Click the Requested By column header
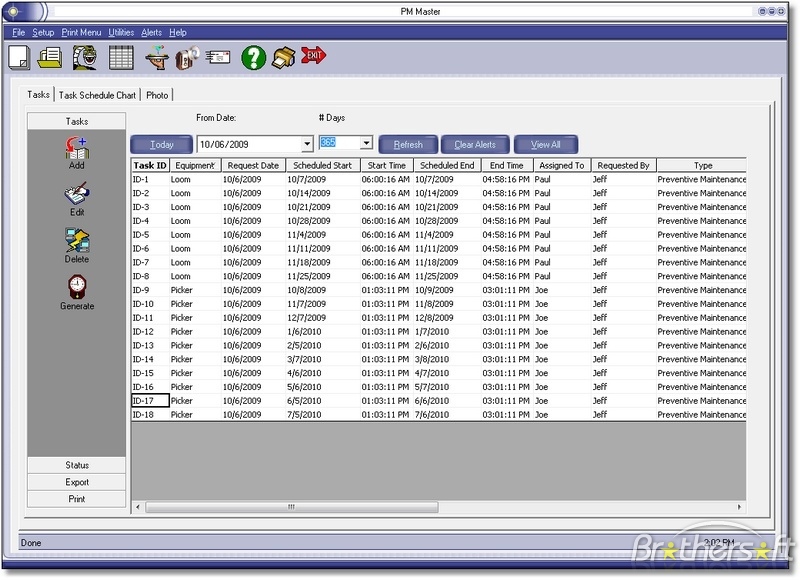Image resolution: width=800 pixels, height=580 pixels. pyautogui.click(x=623, y=165)
